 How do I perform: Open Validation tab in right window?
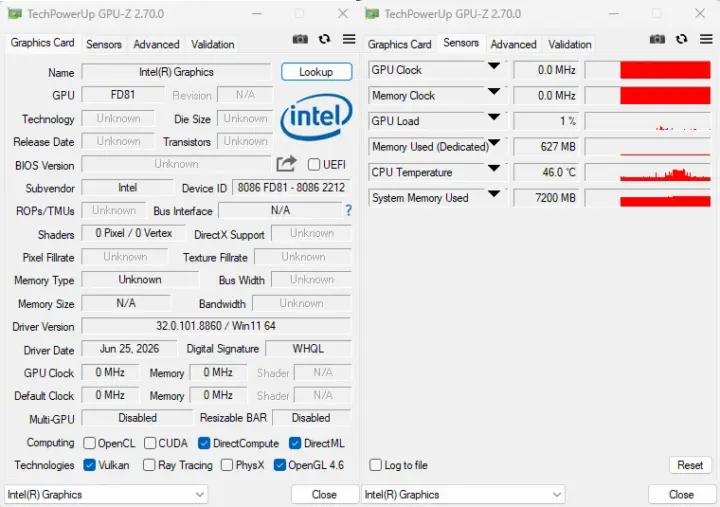point(570,45)
